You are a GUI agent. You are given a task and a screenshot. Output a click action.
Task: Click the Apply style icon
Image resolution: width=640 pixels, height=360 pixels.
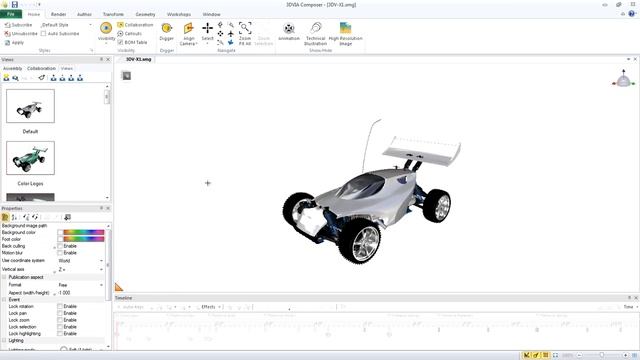pyautogui.click(x=7, y=42)
